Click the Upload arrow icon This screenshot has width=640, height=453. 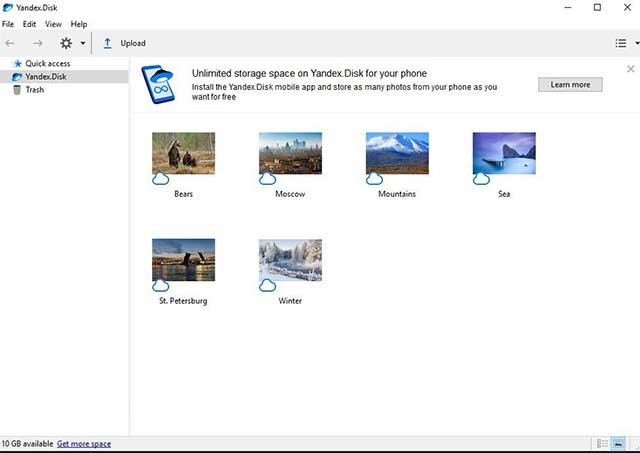click(x=107, y=44)
